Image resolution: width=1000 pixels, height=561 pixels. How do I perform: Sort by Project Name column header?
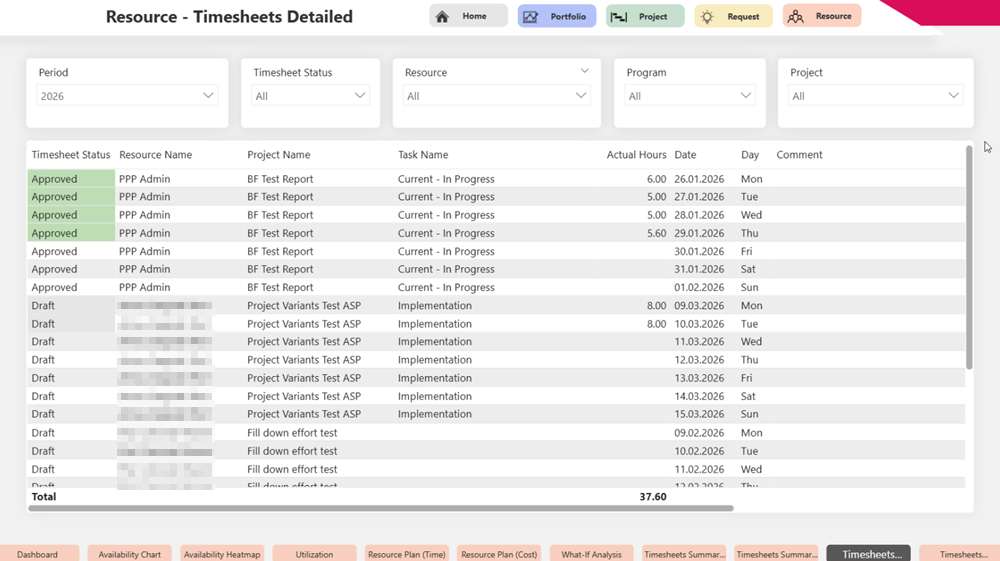tap(279, 154)
